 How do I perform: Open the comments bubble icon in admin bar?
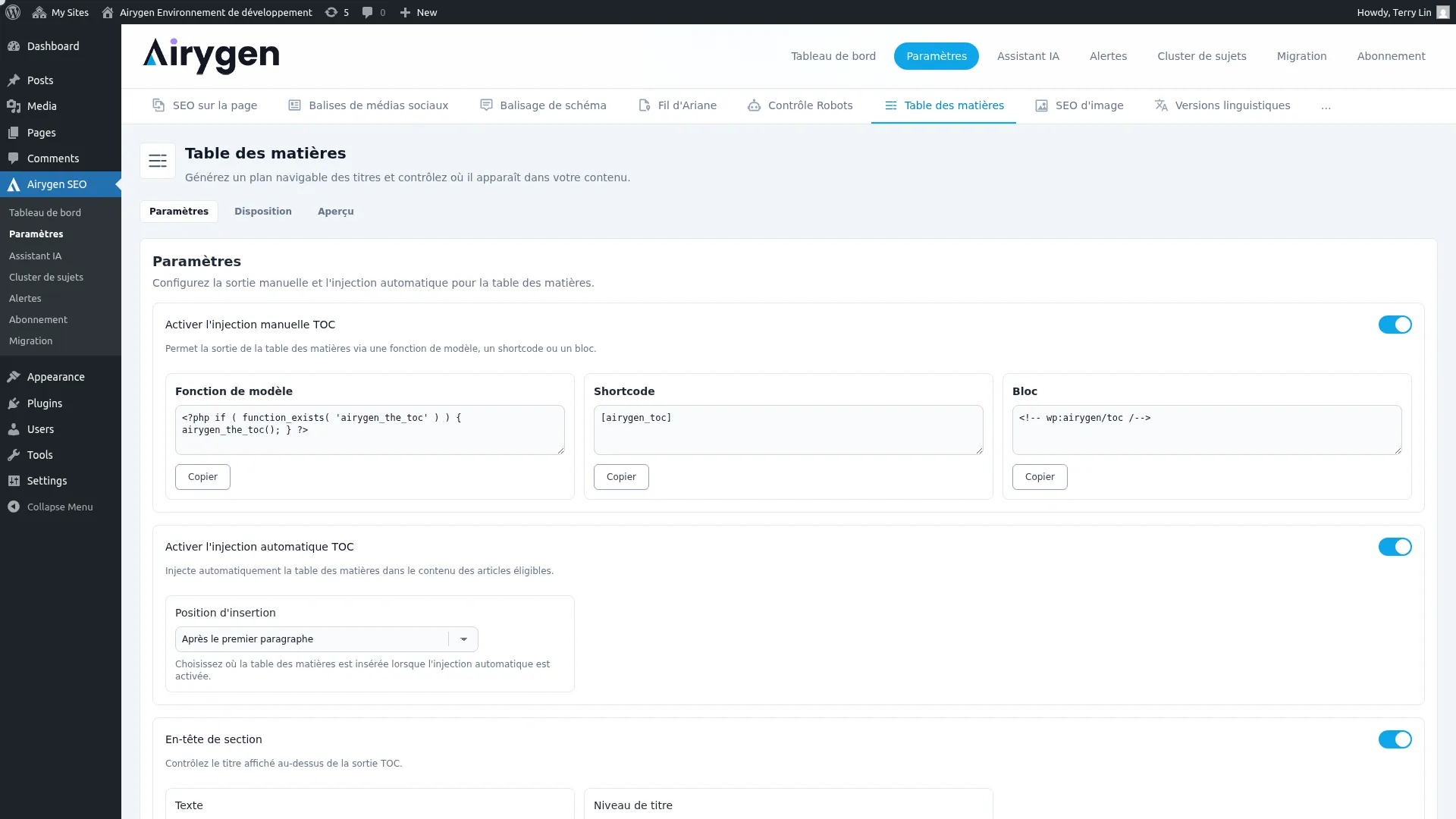pos(367,12)
